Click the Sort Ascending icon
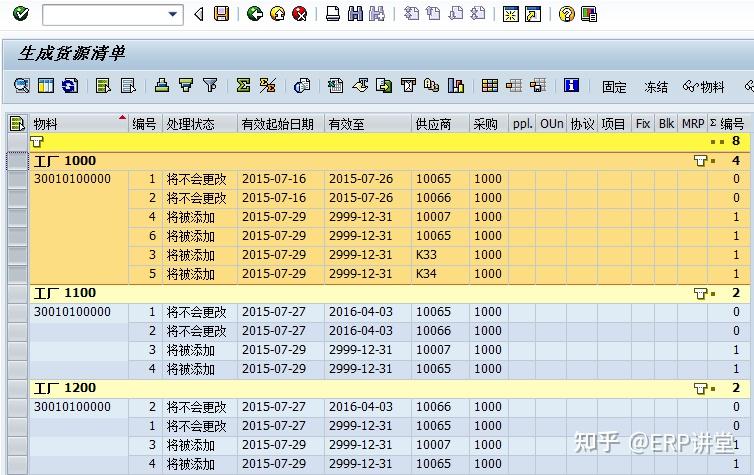Screen dimensions: 754x475 tap(162, 86)
